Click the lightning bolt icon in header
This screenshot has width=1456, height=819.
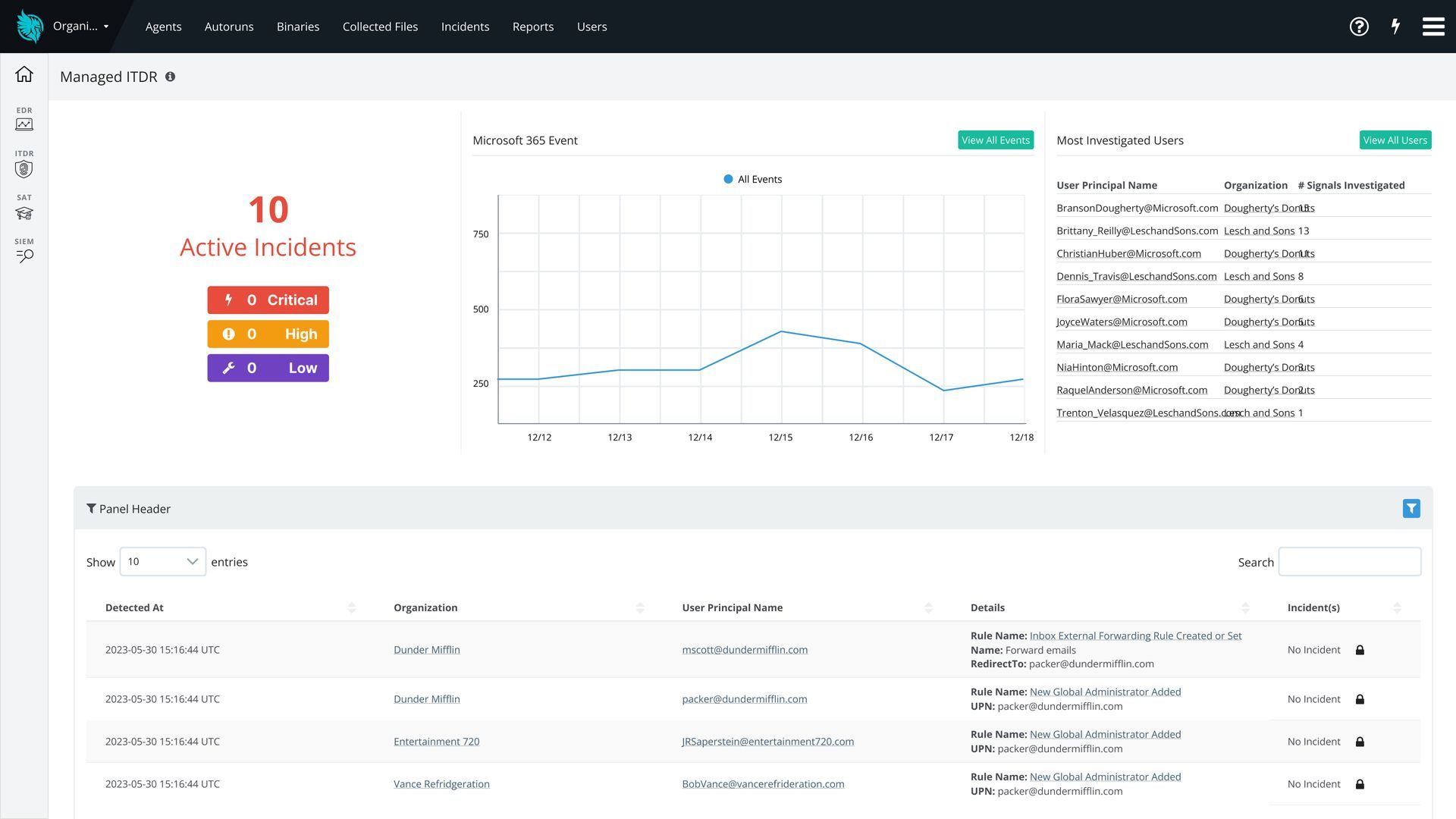click(x=1395, y=27)
